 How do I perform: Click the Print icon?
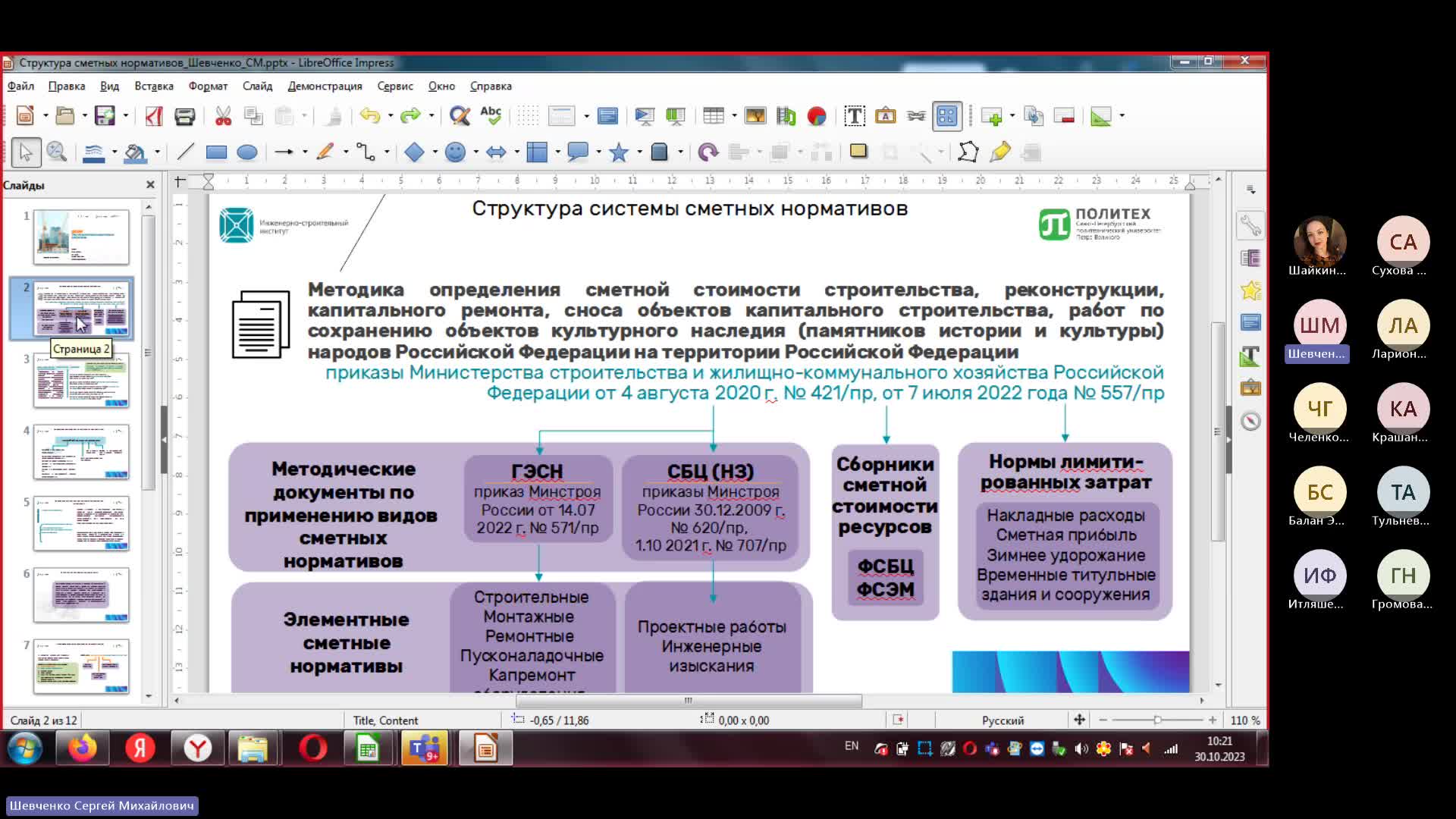[x=184, y=116]
